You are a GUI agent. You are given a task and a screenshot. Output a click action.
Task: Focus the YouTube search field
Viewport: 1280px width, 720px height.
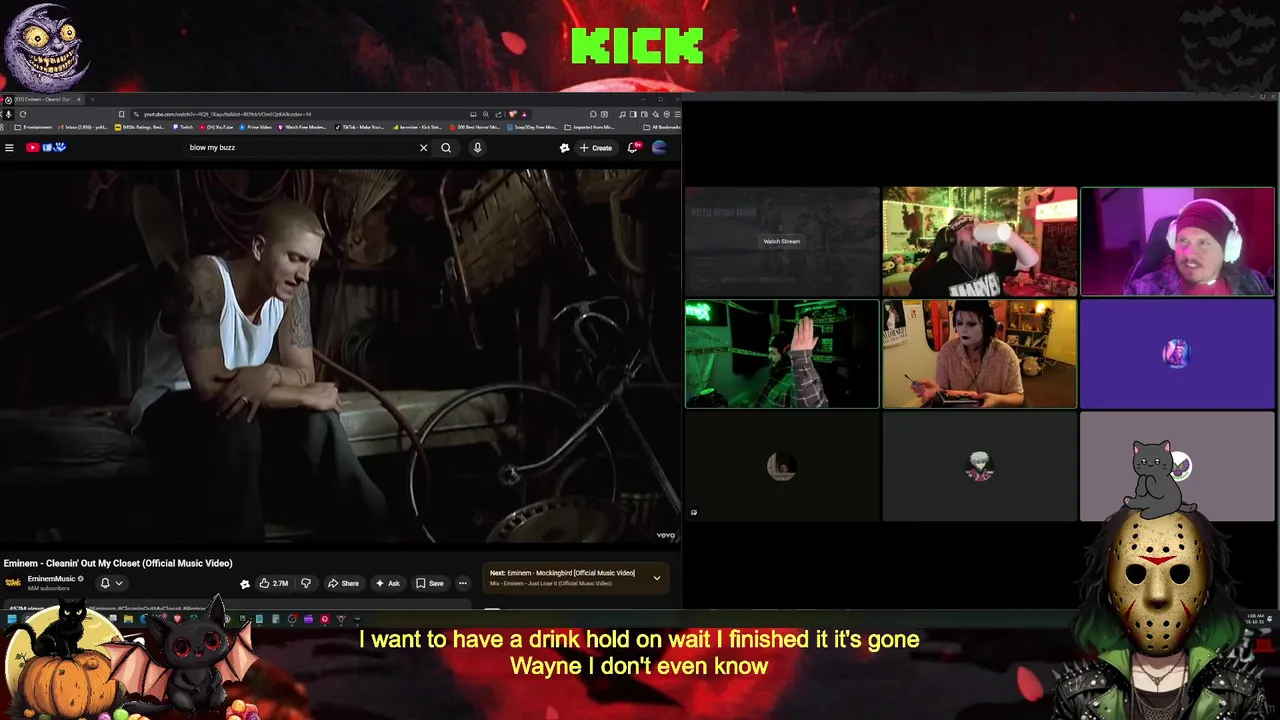(x=300, y=148)
